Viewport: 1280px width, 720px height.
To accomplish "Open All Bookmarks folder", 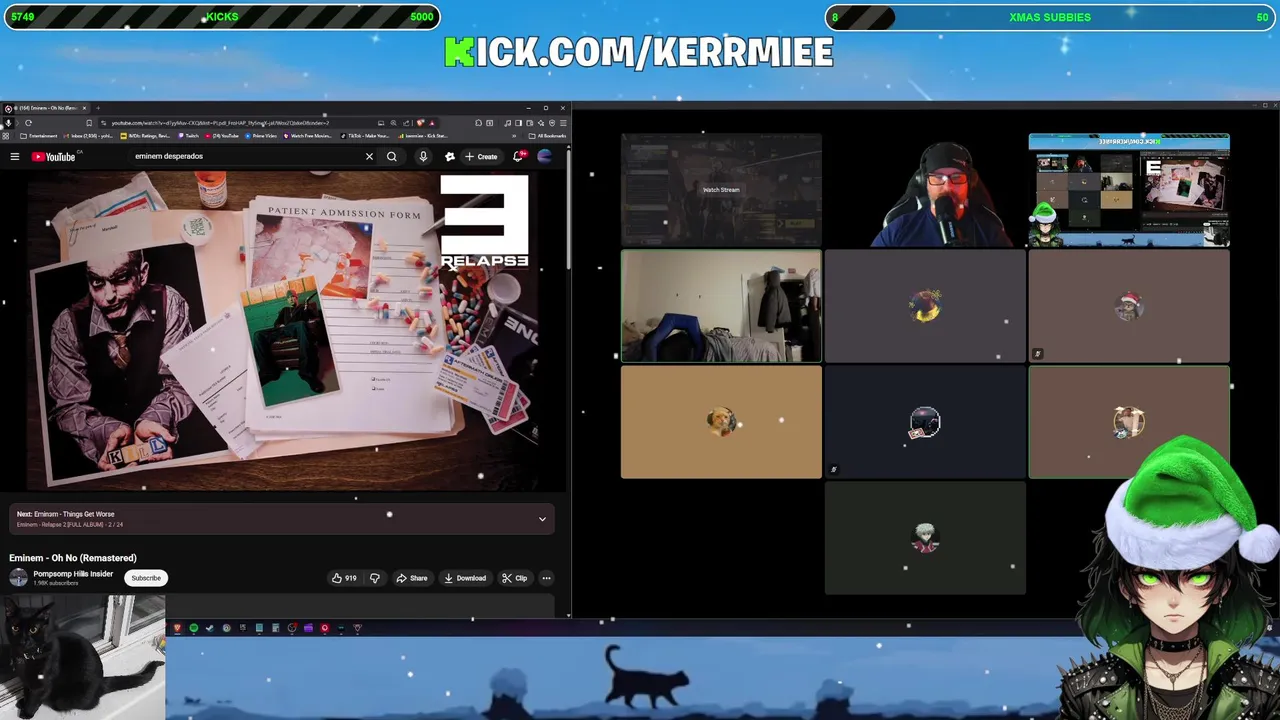I will (x=547, y=136).
